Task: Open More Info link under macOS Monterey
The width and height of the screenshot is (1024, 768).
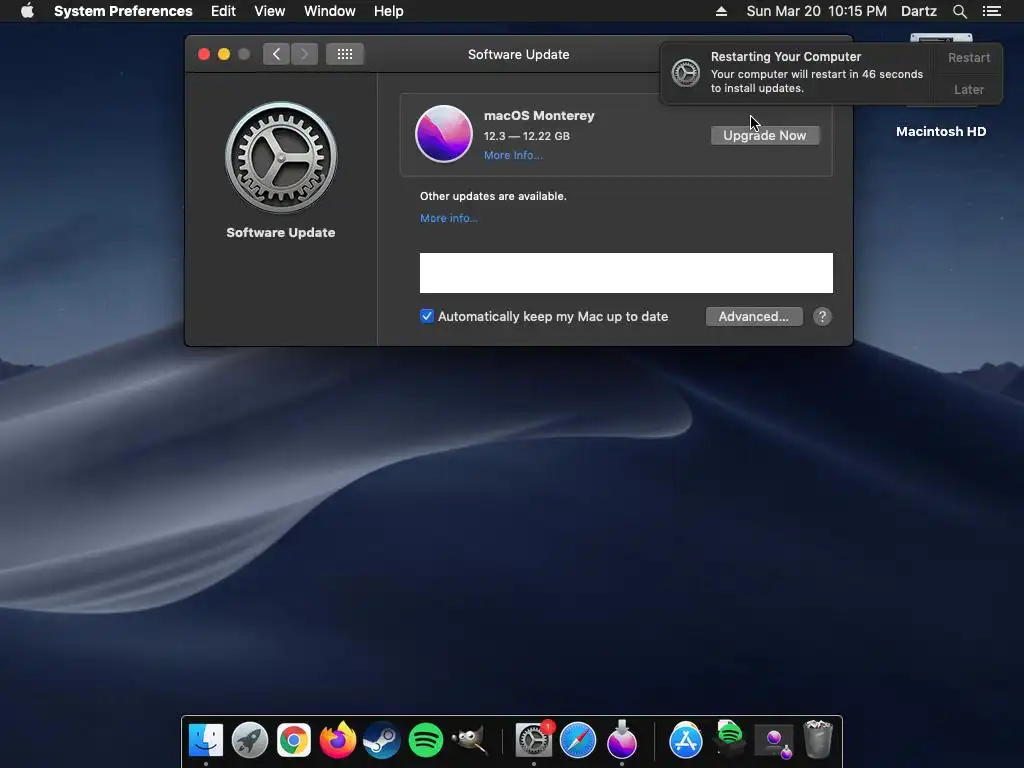Action: (513, 155)
